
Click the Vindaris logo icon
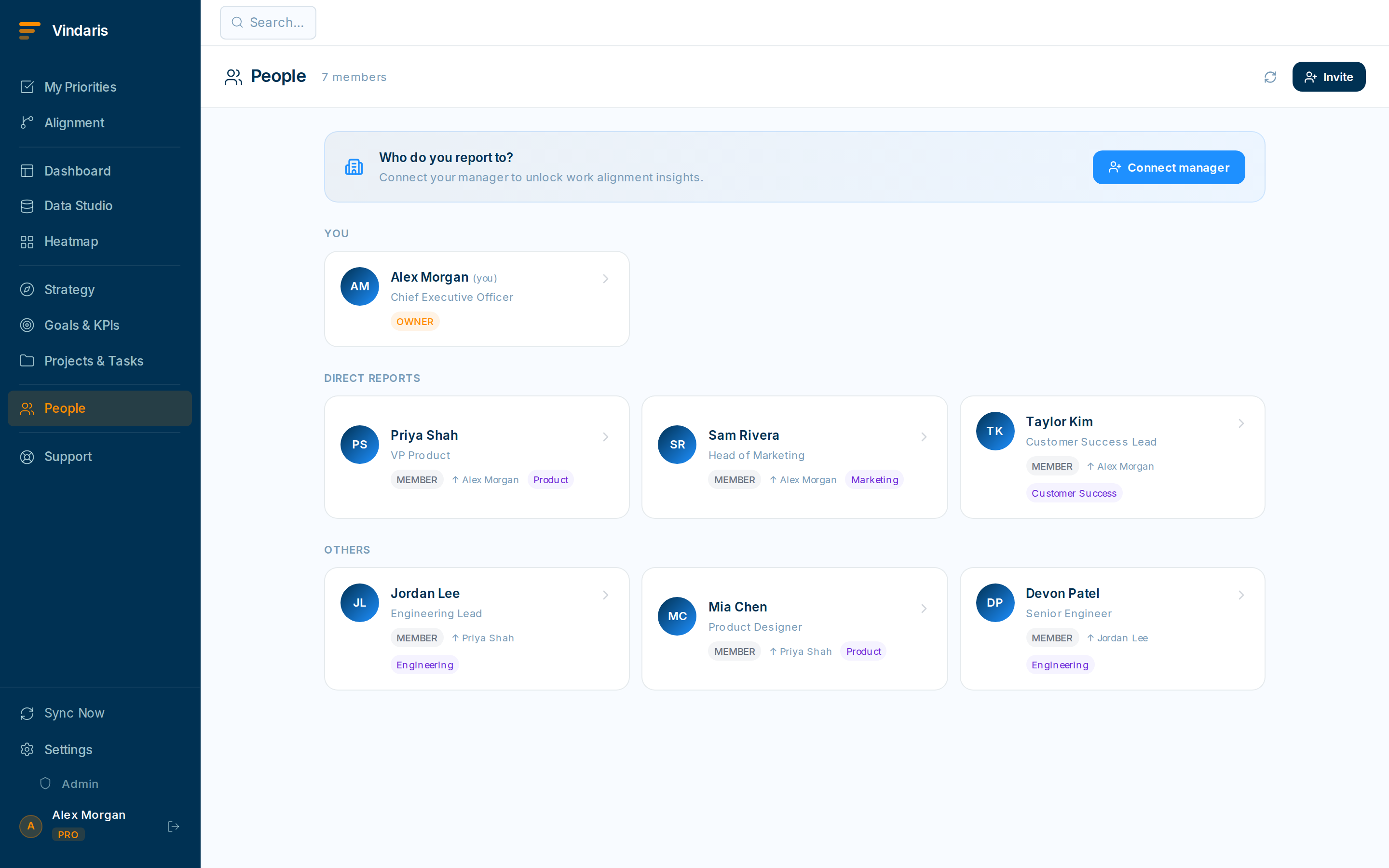coord(29,30)
